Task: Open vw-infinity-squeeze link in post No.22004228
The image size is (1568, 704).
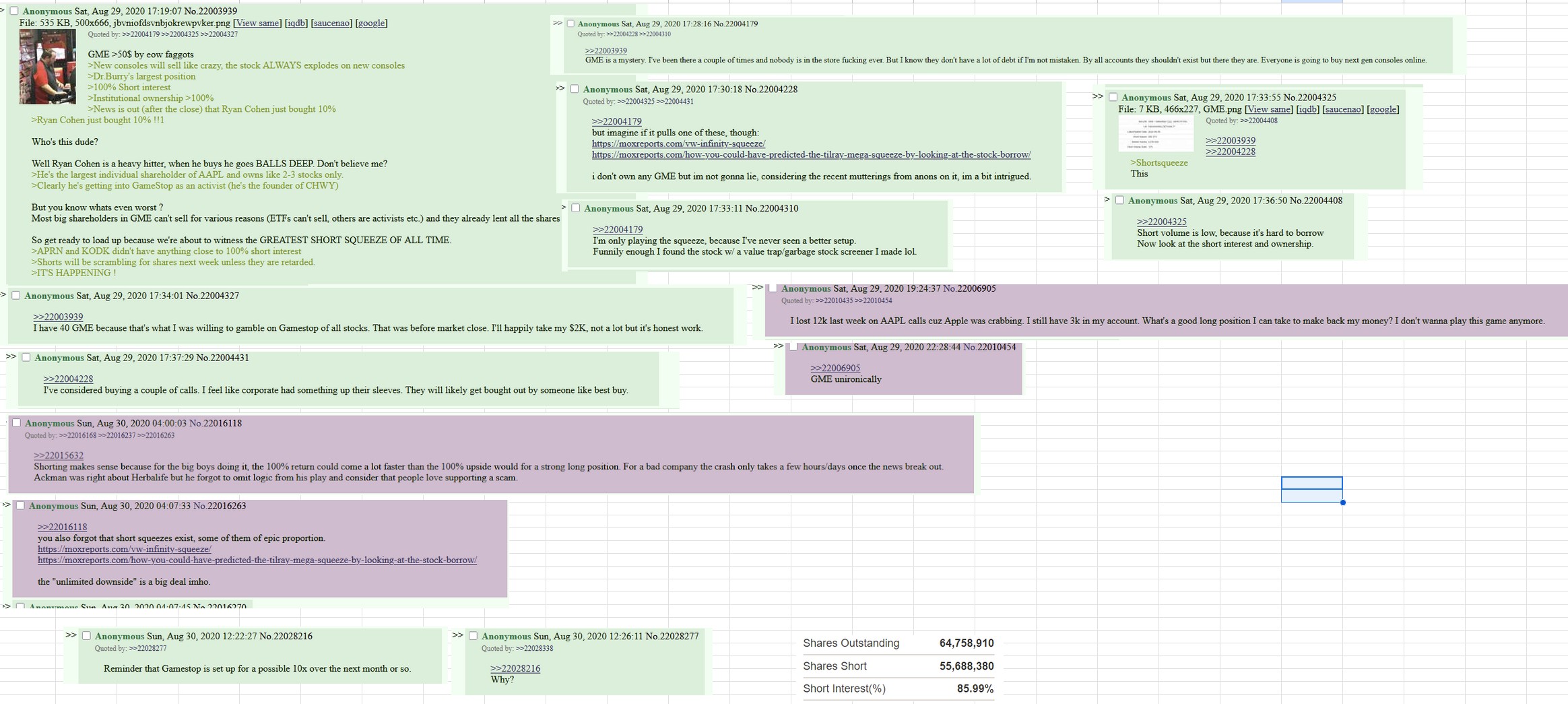Action: coord(678,143)
